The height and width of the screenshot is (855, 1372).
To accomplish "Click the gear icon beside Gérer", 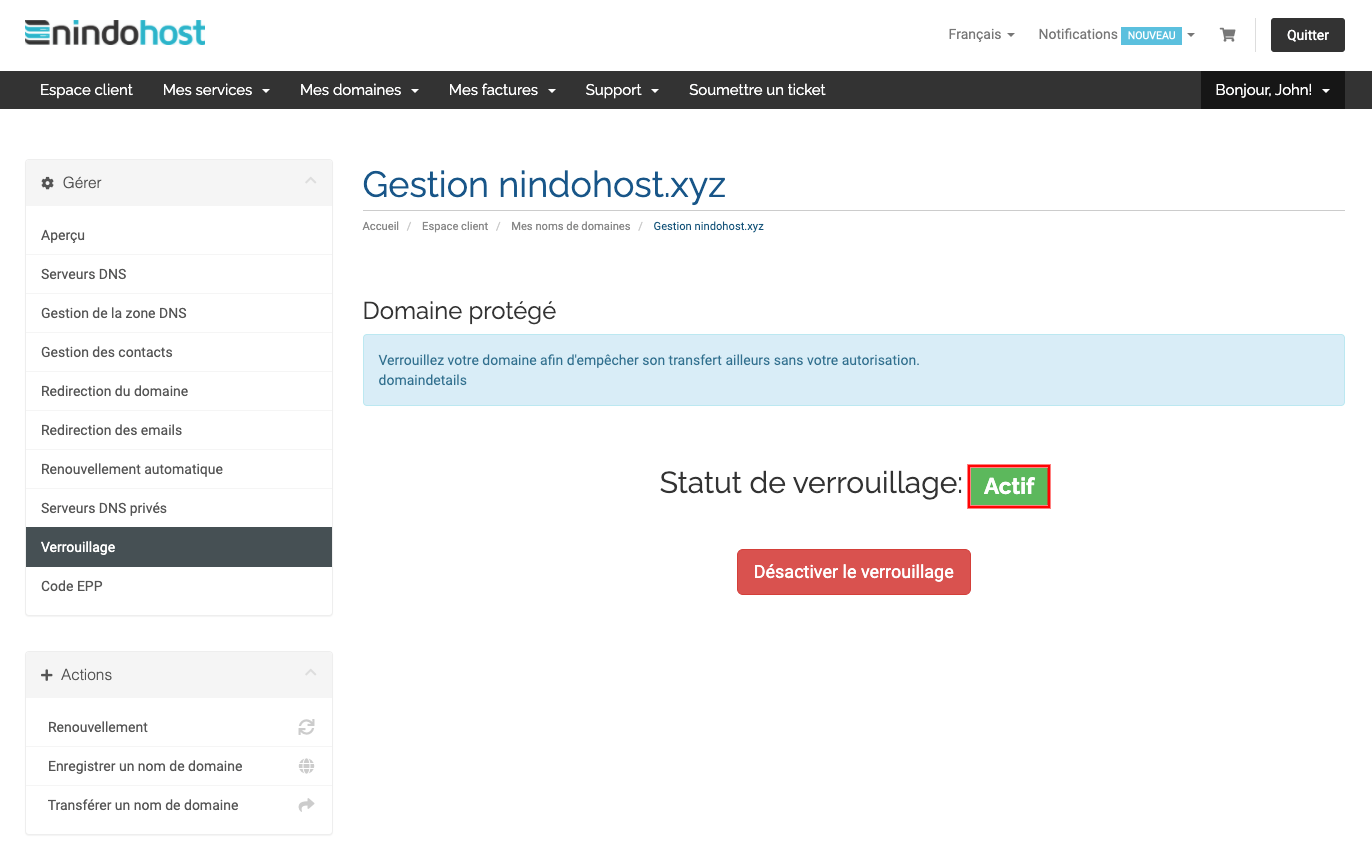I will tap(47, 183).
